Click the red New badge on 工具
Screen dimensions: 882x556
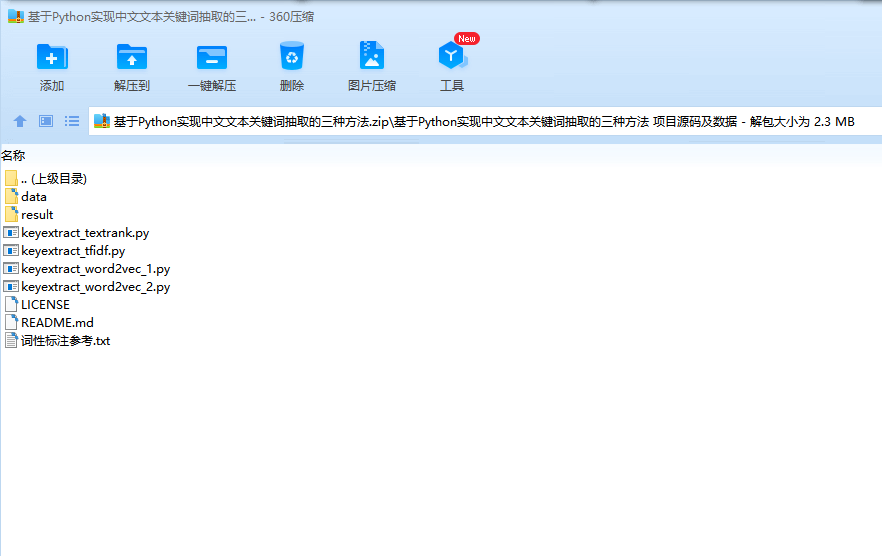[467, 38]
